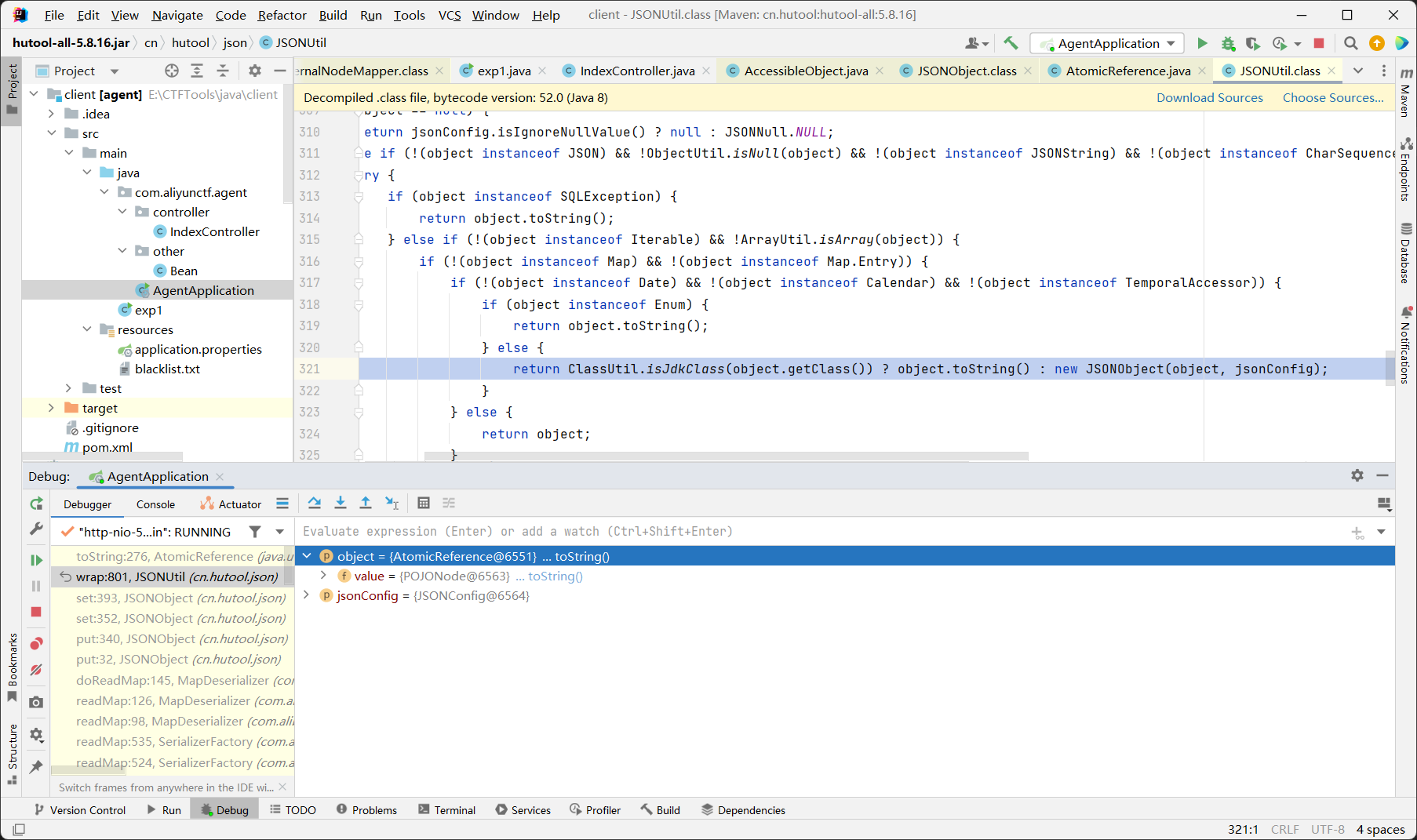The image size is (1417, 840).
Task: Expand the value POJONode field
Action: pos(323,576)
